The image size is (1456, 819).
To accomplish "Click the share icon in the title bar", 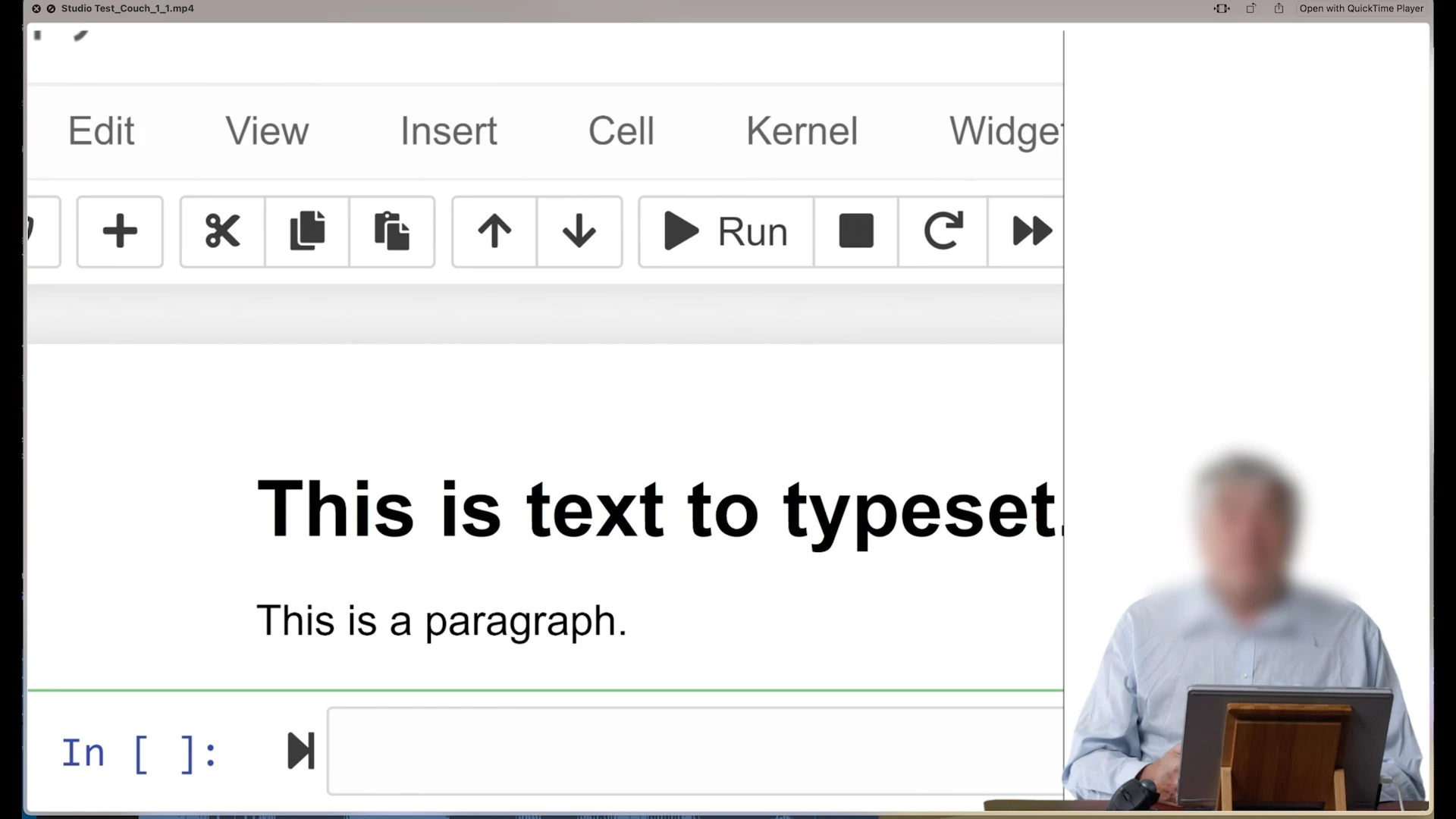I will pos(1279,8).
